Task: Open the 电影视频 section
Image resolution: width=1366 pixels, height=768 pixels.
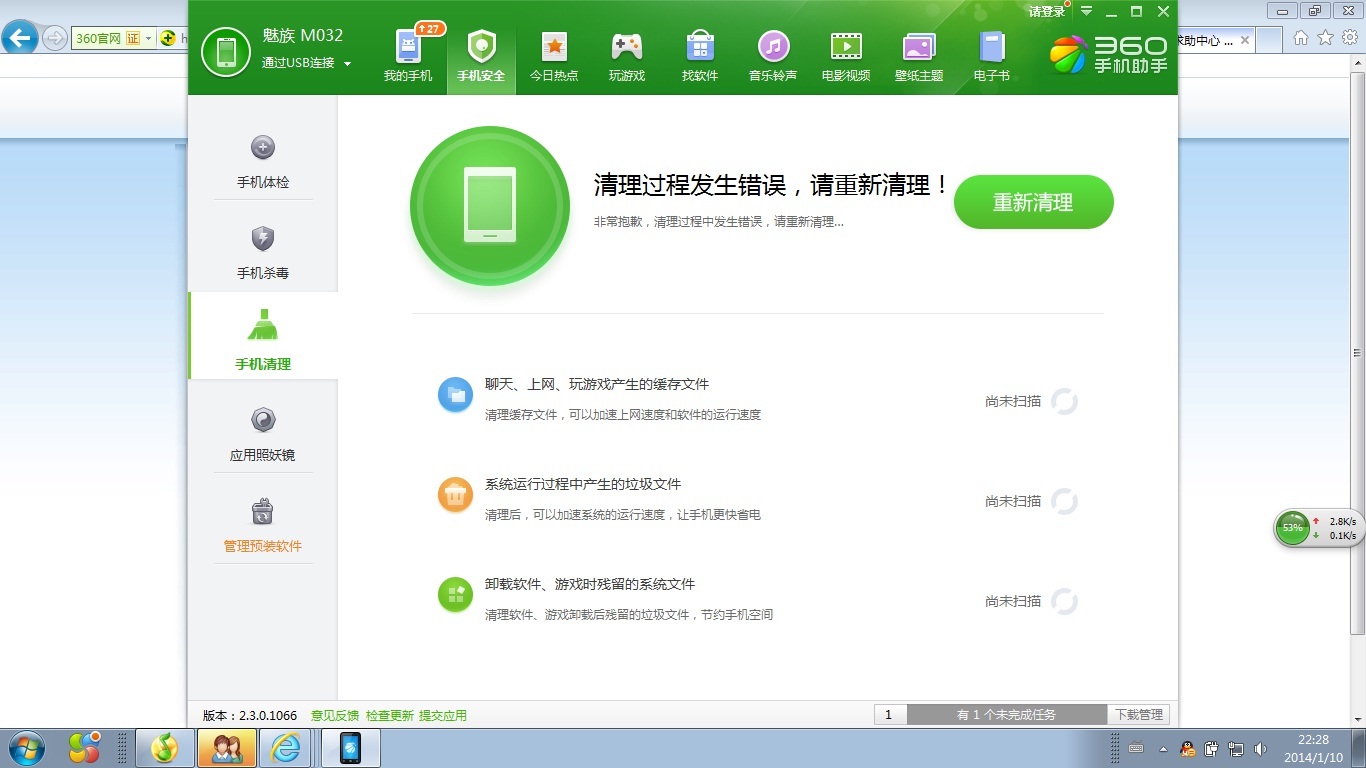Action: click(846, 56)
